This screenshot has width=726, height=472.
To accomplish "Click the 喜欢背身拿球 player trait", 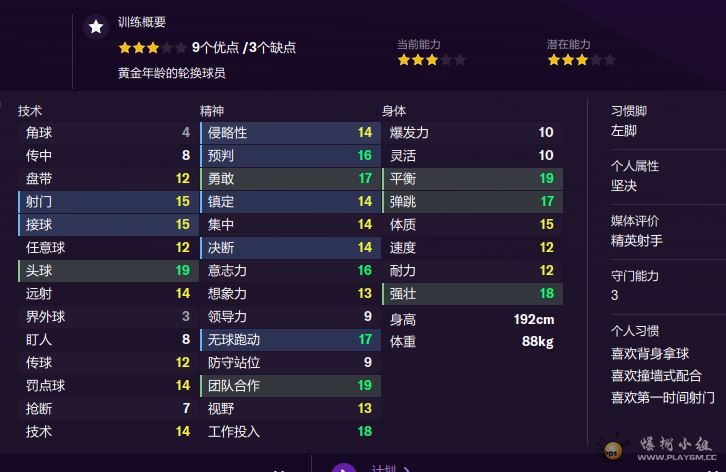I will [649, 354].
